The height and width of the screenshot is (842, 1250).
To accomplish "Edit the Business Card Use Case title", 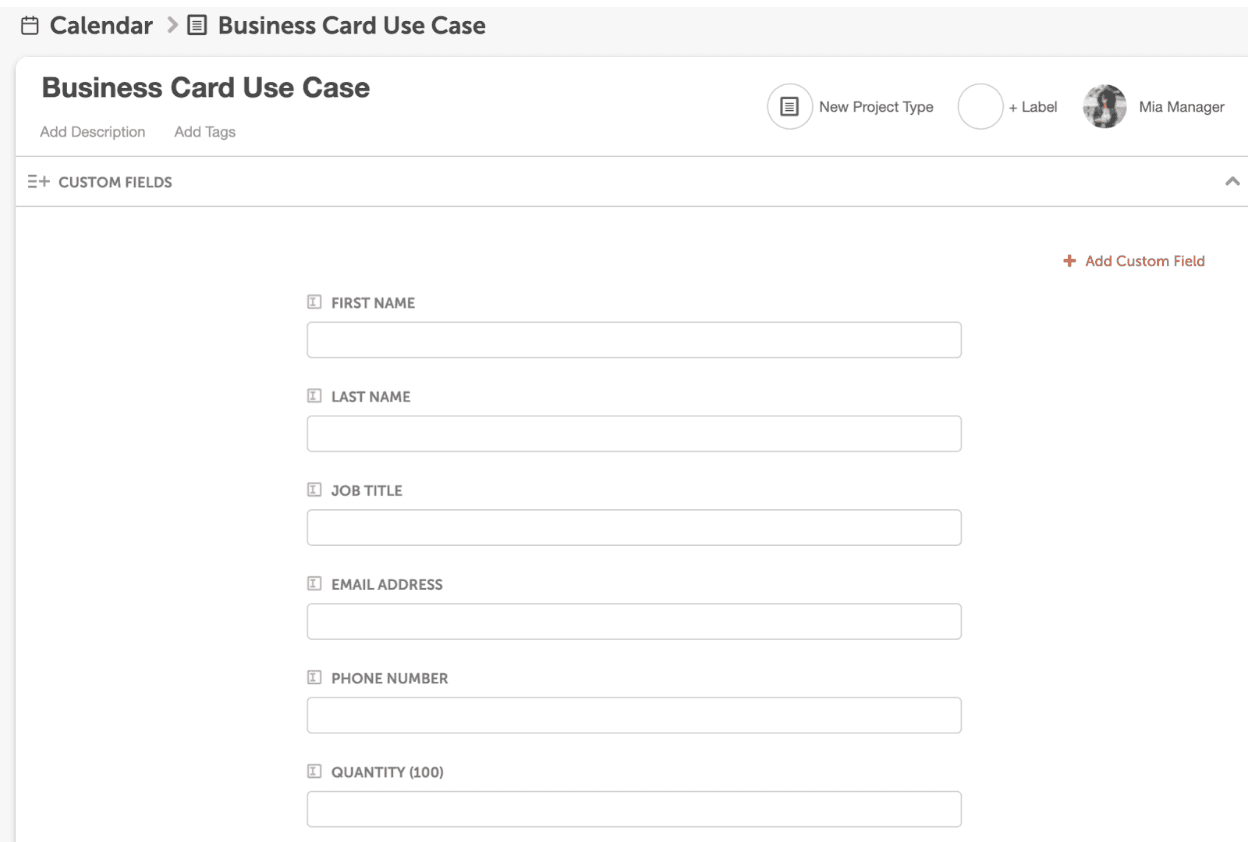I will point(206,88).
